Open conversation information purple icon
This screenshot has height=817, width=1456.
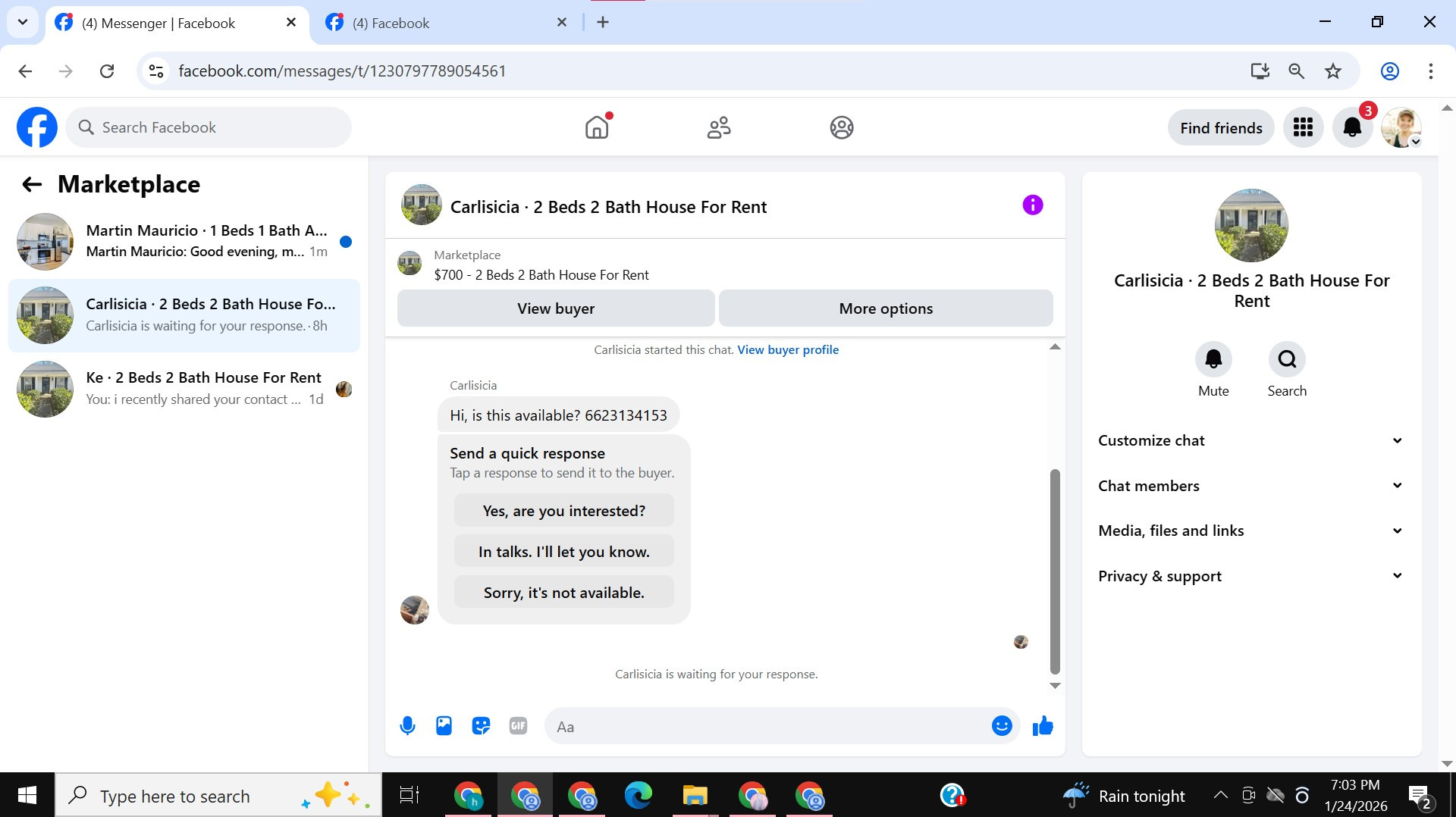point(1033,205)
